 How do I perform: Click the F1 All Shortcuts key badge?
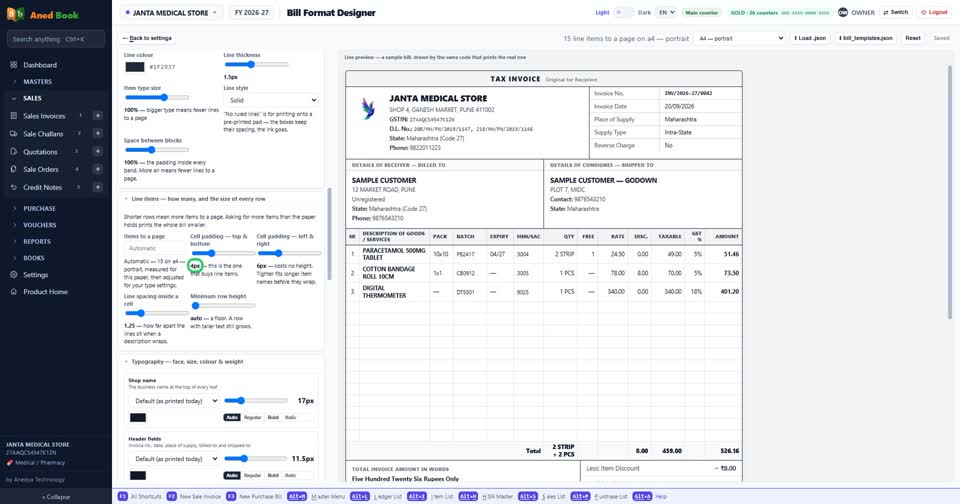122,497
